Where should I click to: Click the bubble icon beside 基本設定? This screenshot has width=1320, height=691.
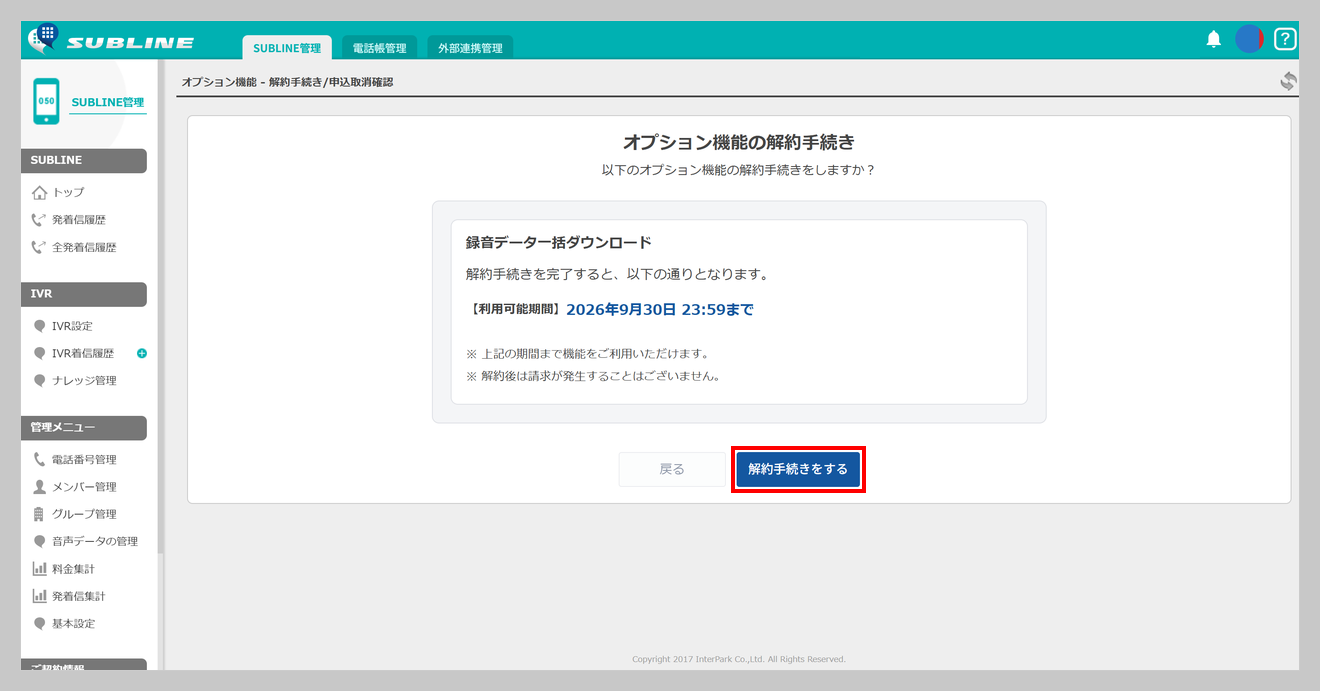[x=39, y=623]
